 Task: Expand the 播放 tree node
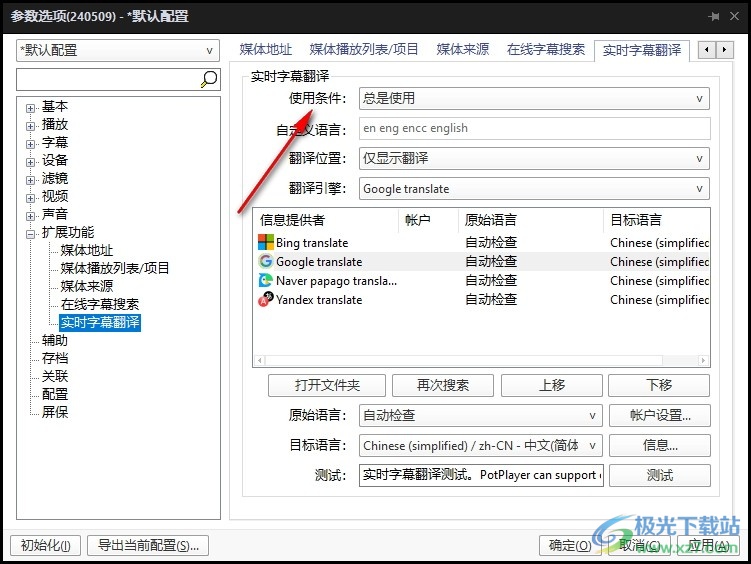(31, 126)
